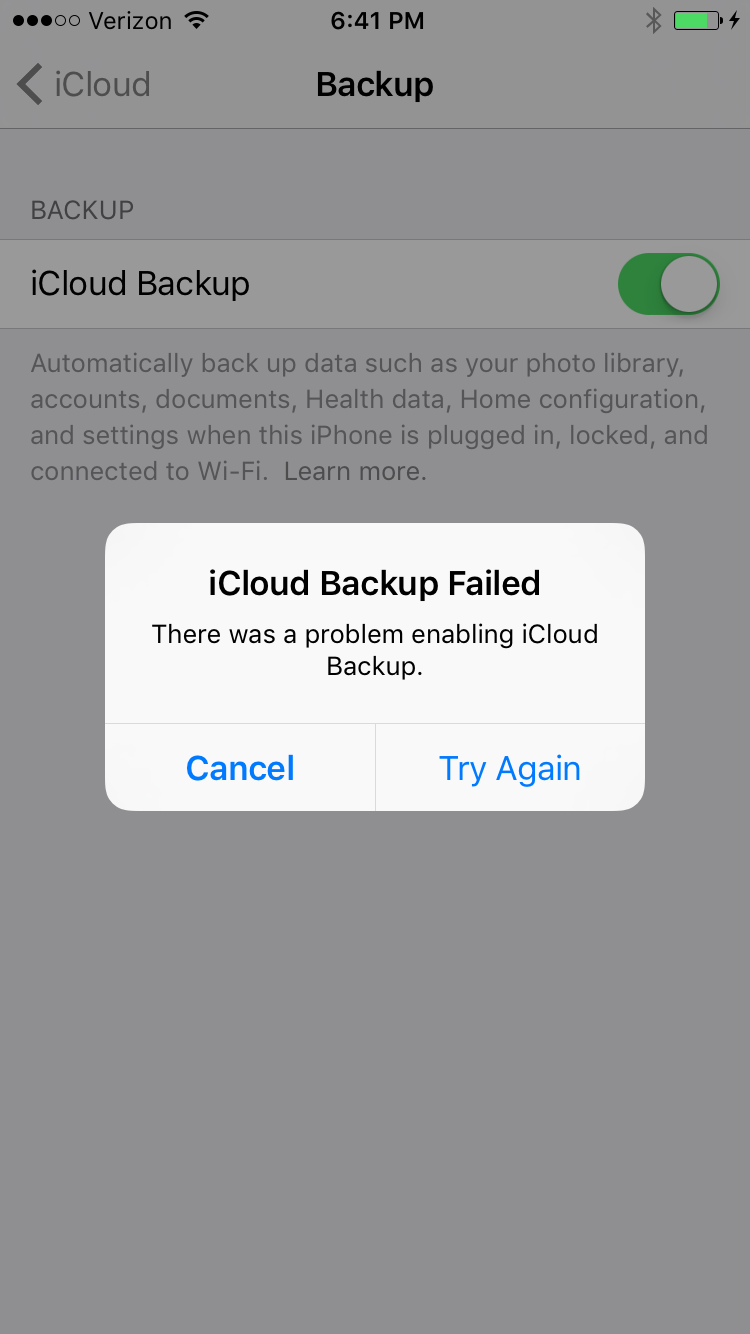Open the Learn more link
The image size is (750, 1334).
(x=355, y=471)
